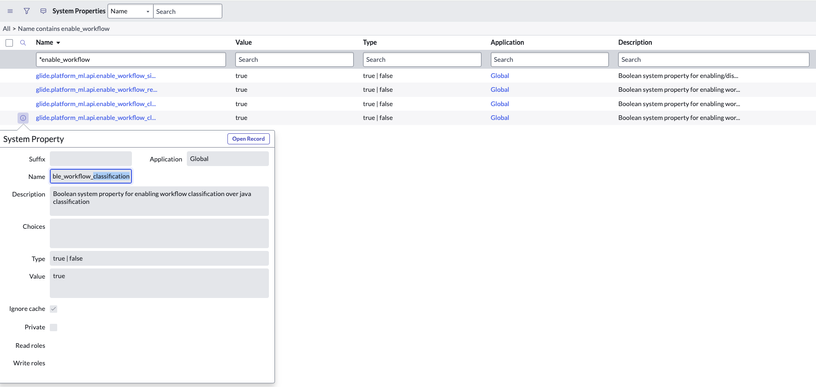This screenshot has width=816, height=387.
Task: Click the popup Type field showing true | false
Action: click(x=159, y=259)
